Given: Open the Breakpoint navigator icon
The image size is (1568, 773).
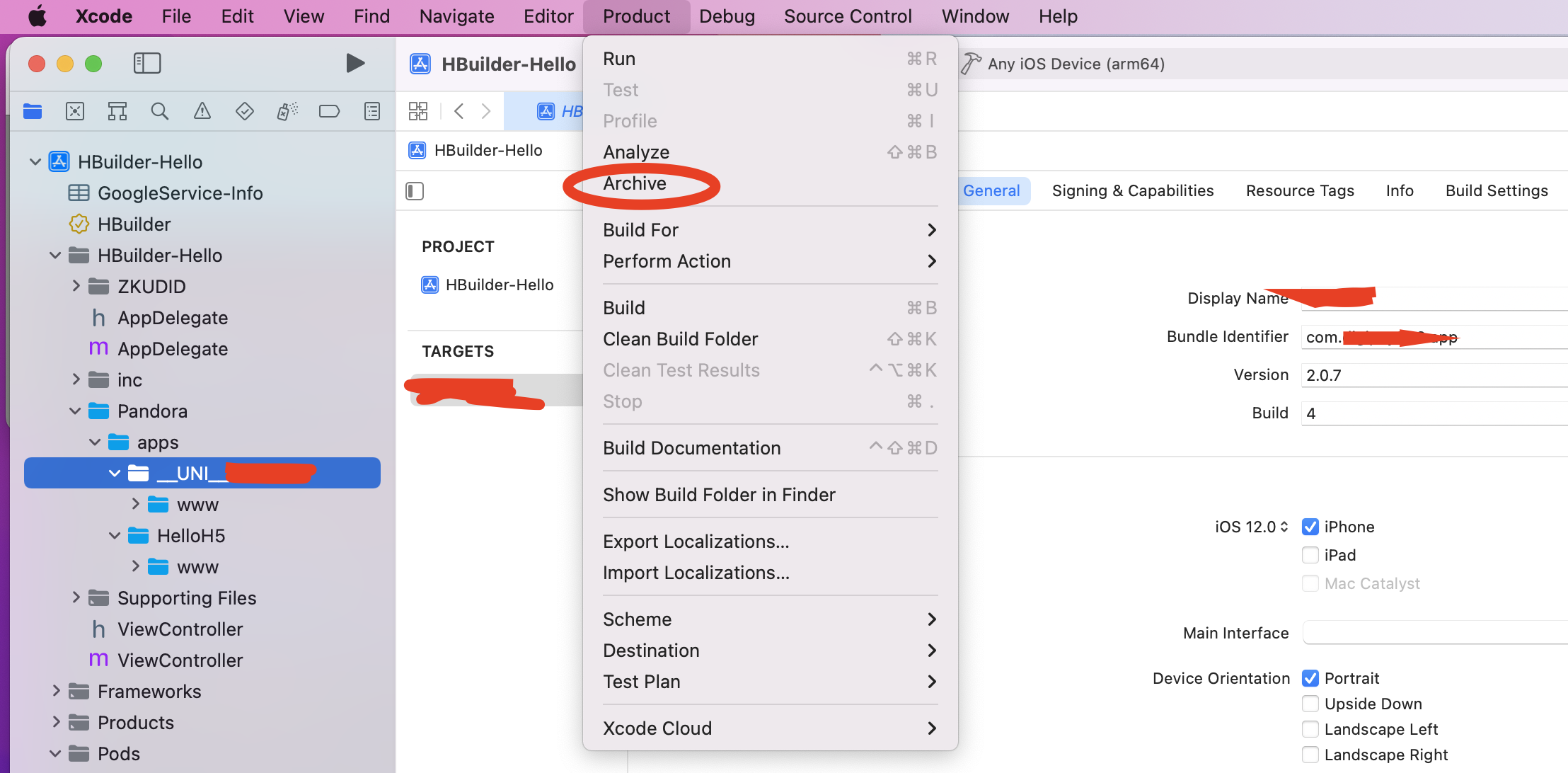Looking at the screenshot, I should [x=330, y=111].
